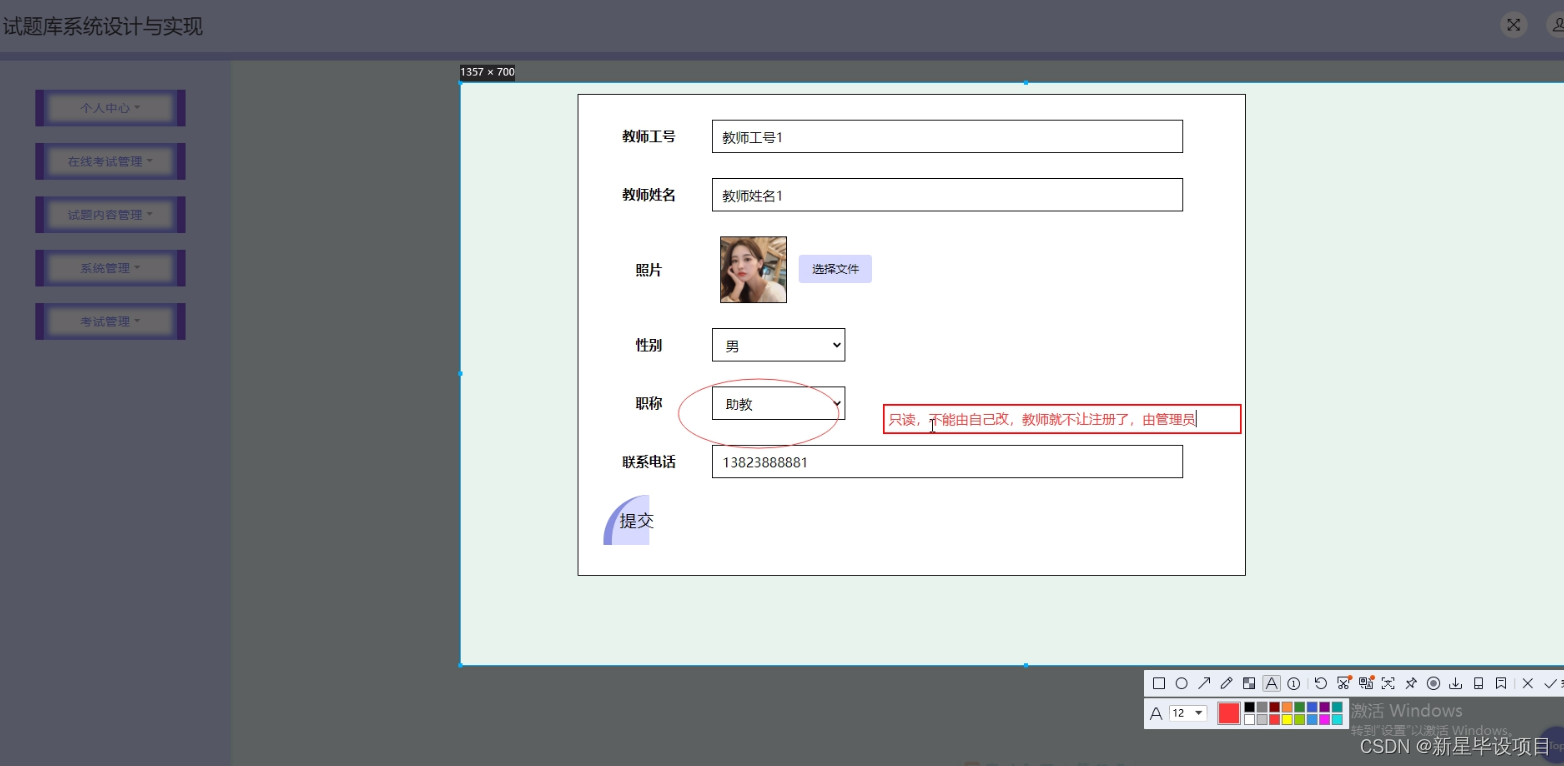Pick the yellow annotation color swatch
Screen dimensions: 1564x766
[x=1286, y=719]
